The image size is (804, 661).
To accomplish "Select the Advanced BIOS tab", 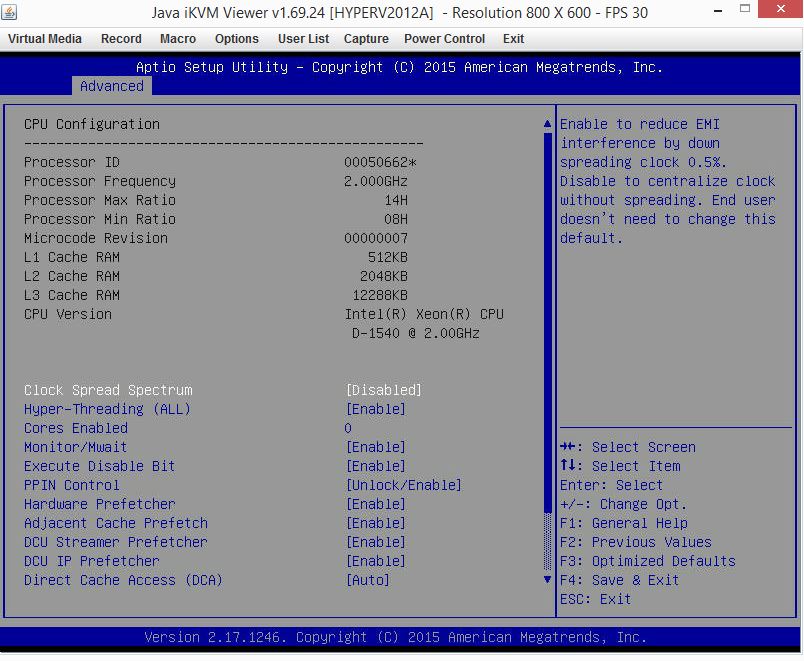I will pyautogui.click(x=111, y=86).
